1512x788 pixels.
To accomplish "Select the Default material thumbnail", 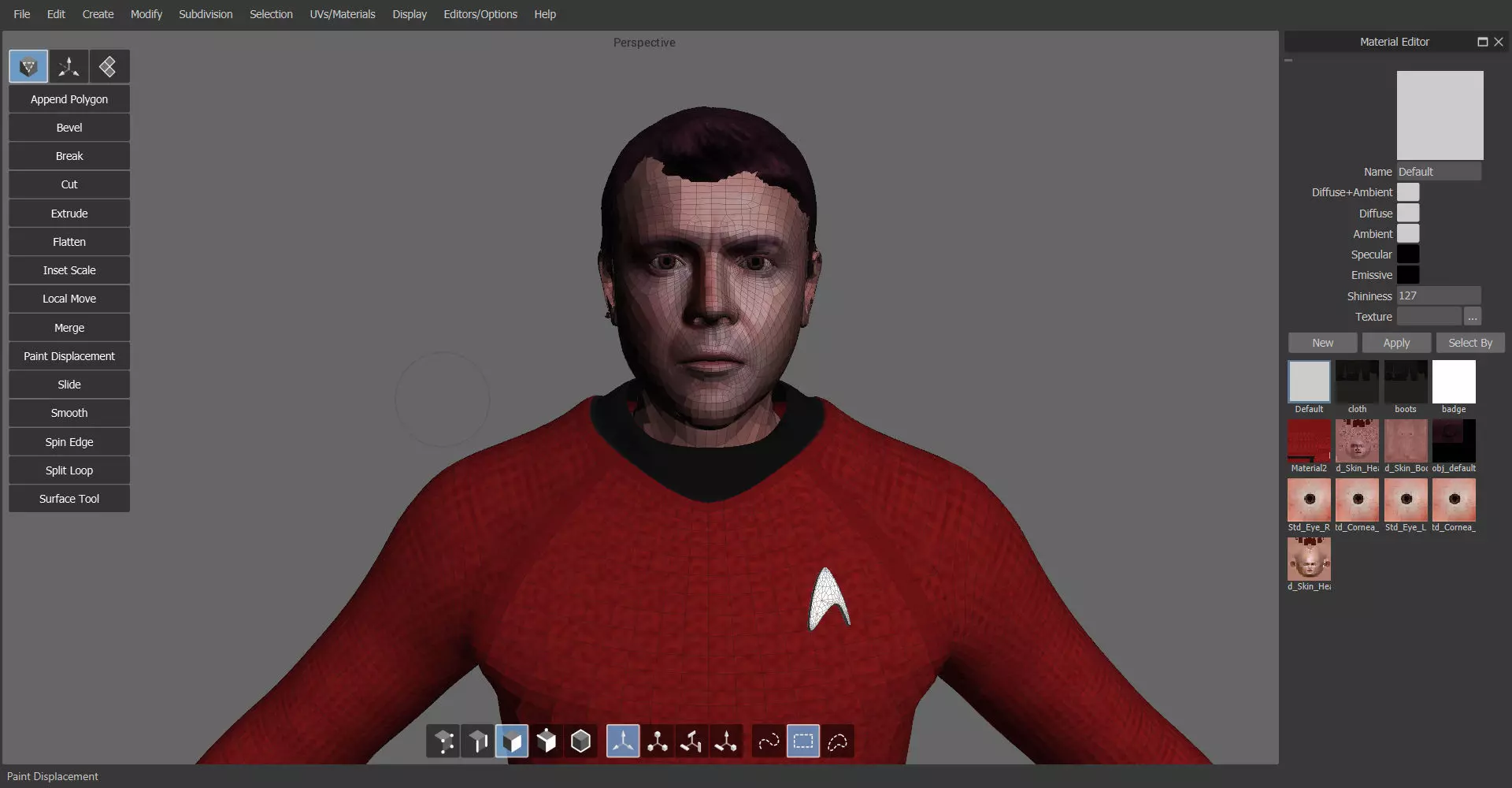I will pos(1310,381).
